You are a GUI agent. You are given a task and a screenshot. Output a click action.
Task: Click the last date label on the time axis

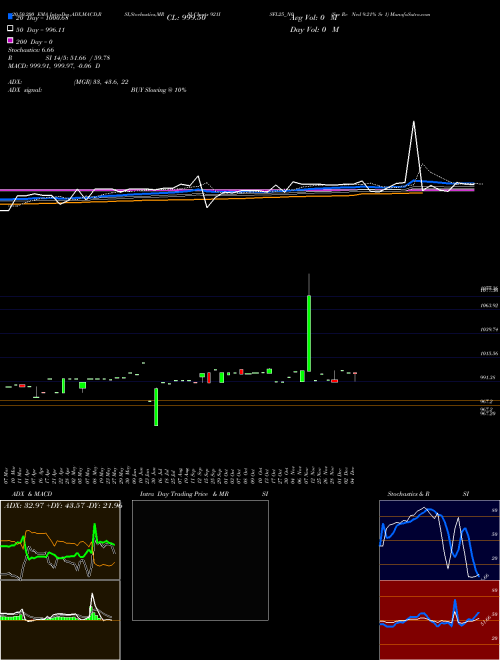(x=352, y=475)
